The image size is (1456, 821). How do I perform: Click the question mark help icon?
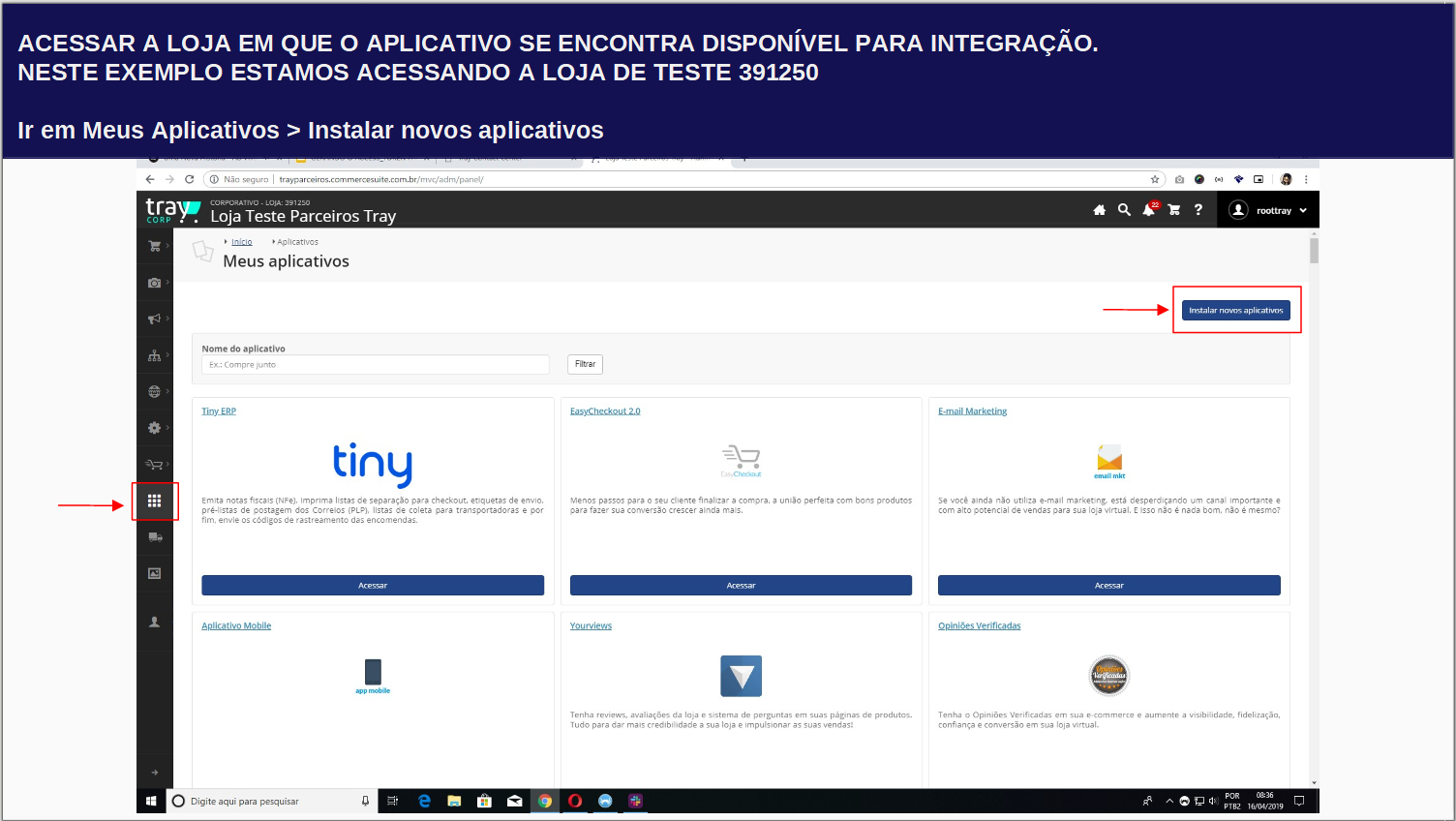pos(1198,210)
